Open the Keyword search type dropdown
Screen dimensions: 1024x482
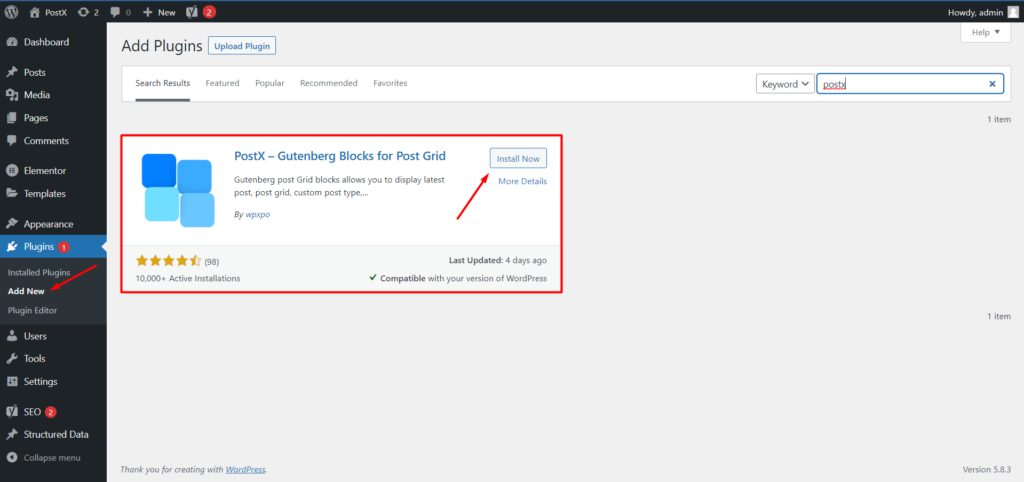786,84
